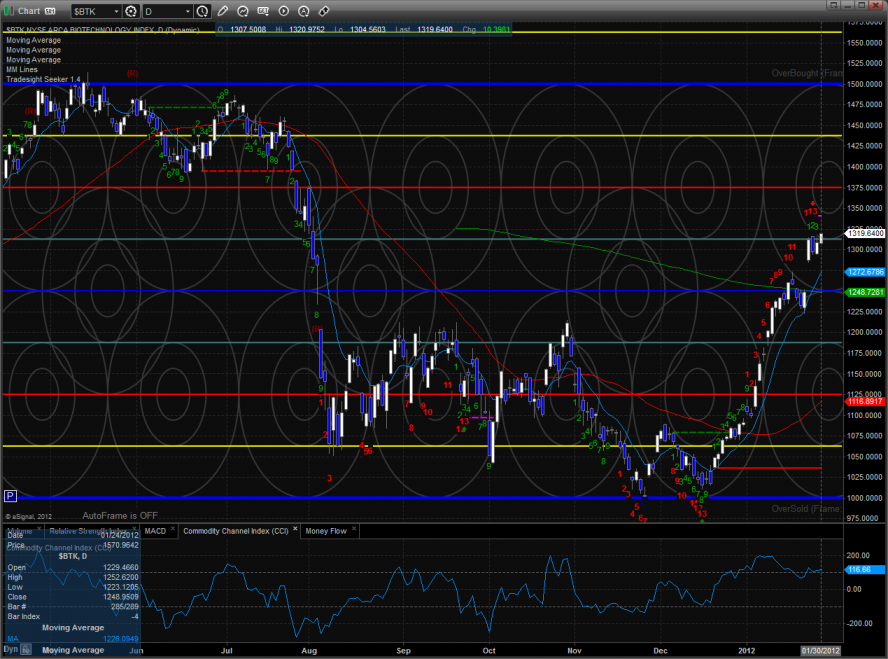Open the time template clock menu
Image resolution: width=888 pixels, height=659 pixels.
coord(202,11)
